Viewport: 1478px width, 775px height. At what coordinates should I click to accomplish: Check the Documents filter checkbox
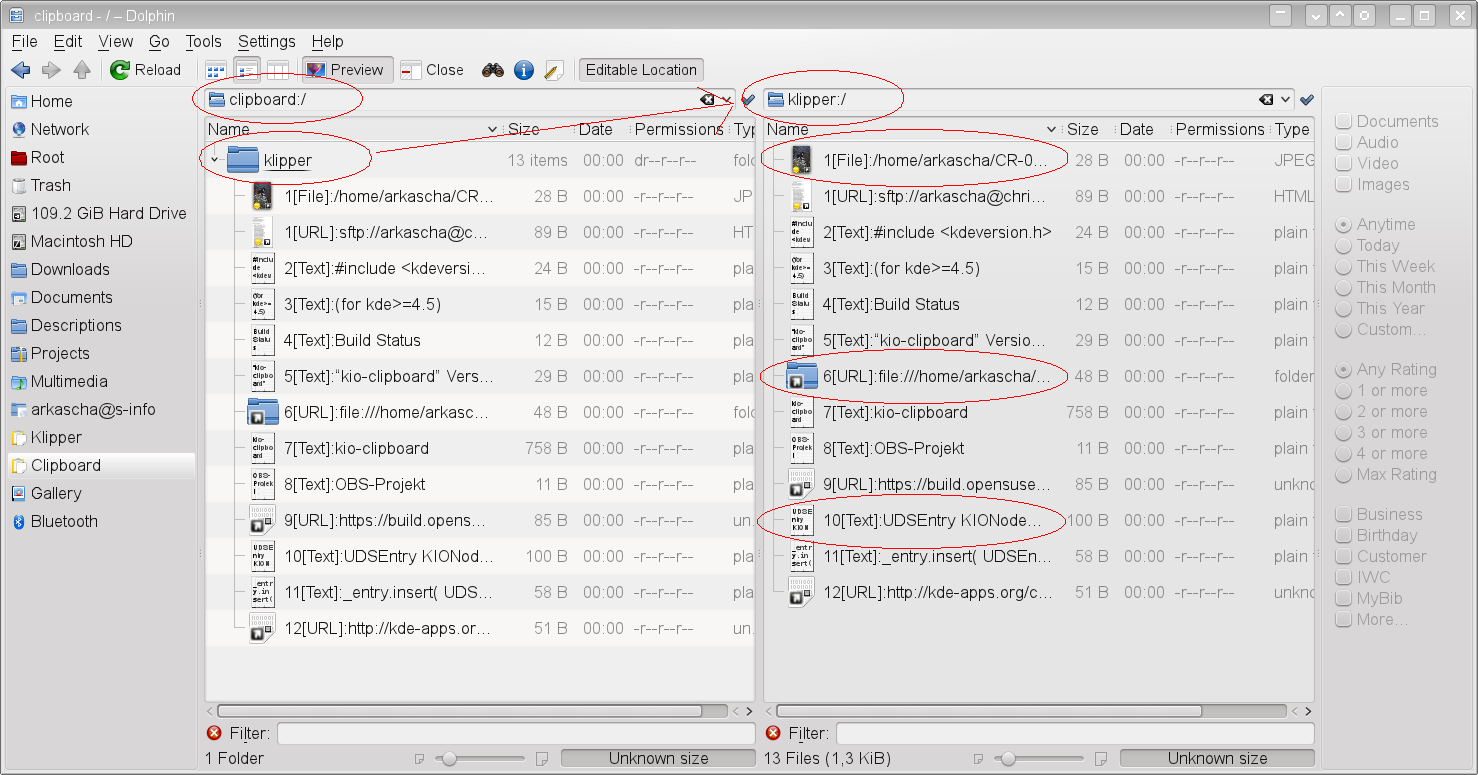pyautogui.click(x=1344, y=122)
